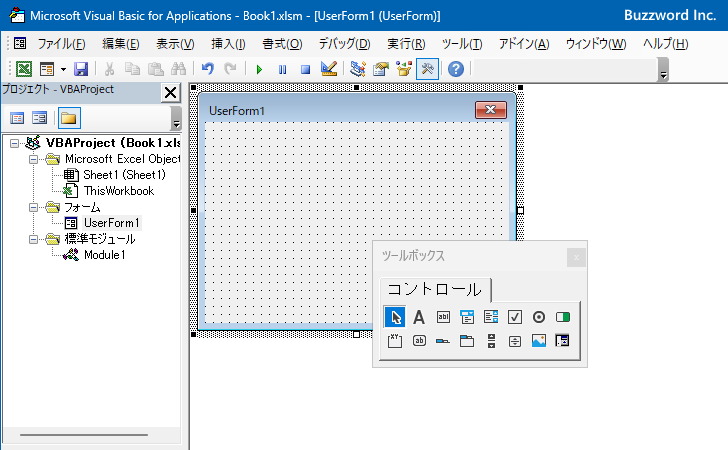Open project pane toolbar options arrow
728x450 pixels.
[176, 118]
